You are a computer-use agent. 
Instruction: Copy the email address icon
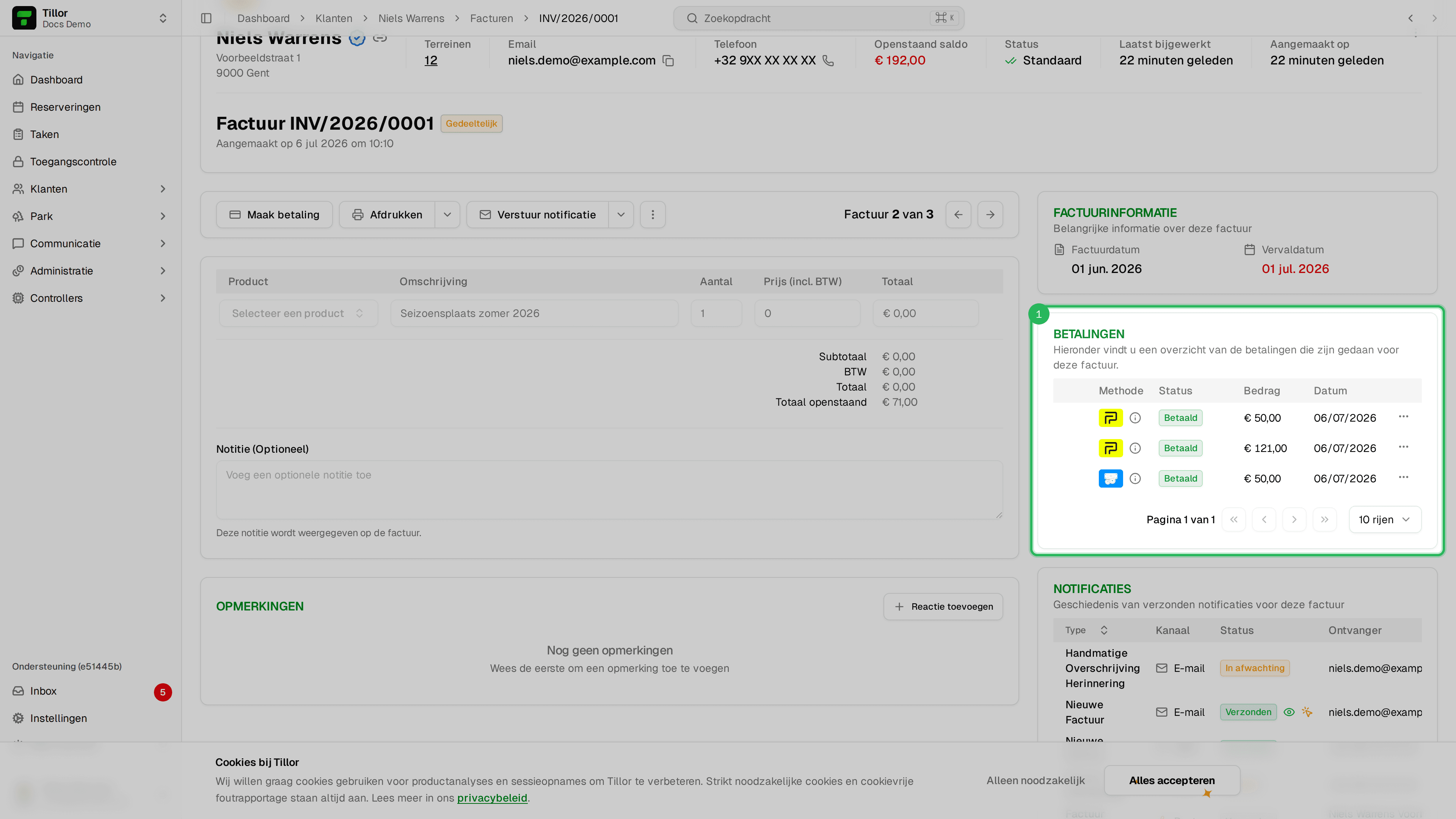point(668,61)
